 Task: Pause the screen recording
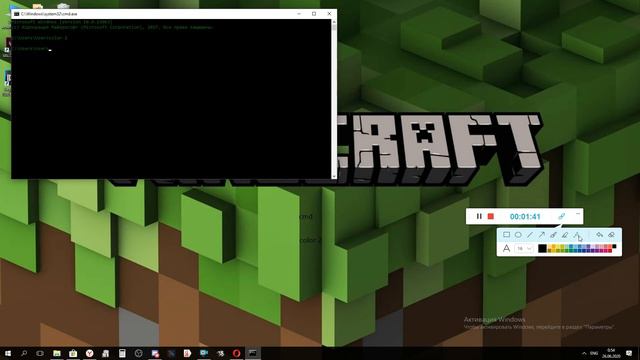pyautogui.click(x=479, y=216)
